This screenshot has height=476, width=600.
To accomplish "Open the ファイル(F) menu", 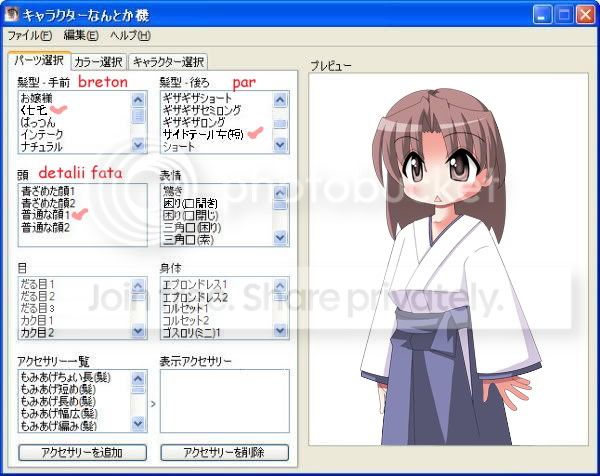I will pos(30,36).
